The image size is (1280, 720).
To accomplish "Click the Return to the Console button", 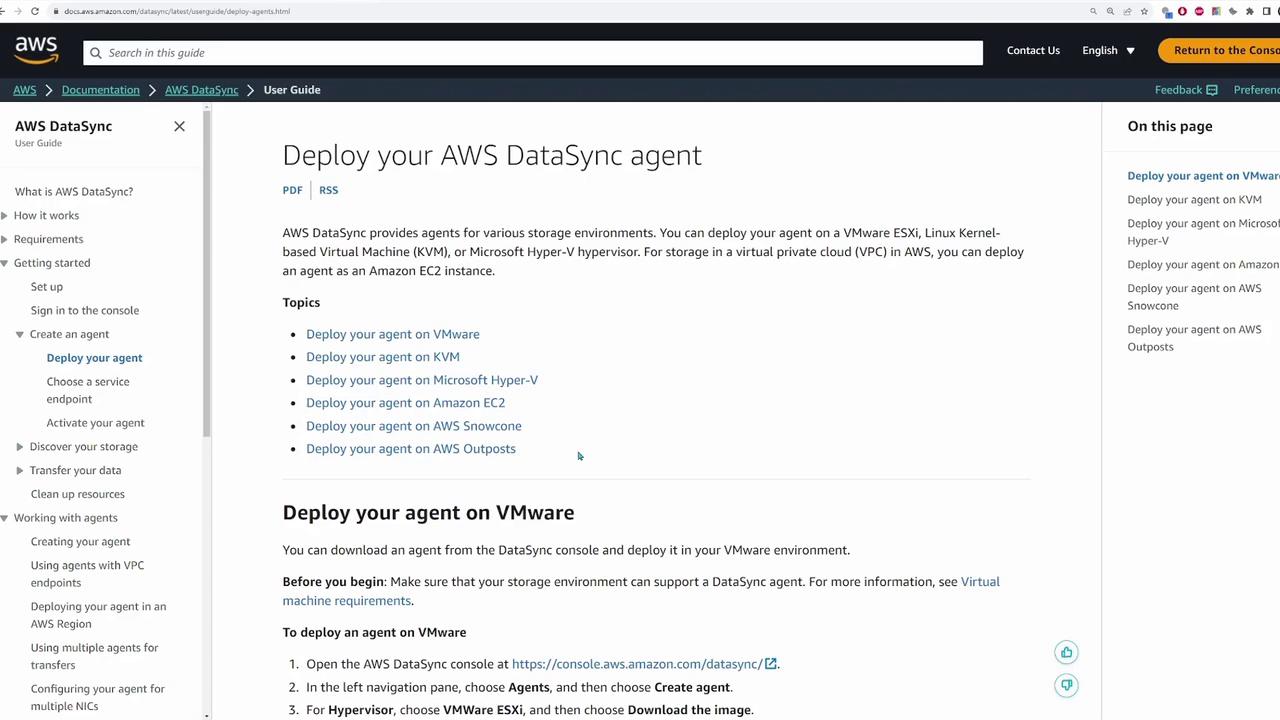I will click(x=1222, y=50).
